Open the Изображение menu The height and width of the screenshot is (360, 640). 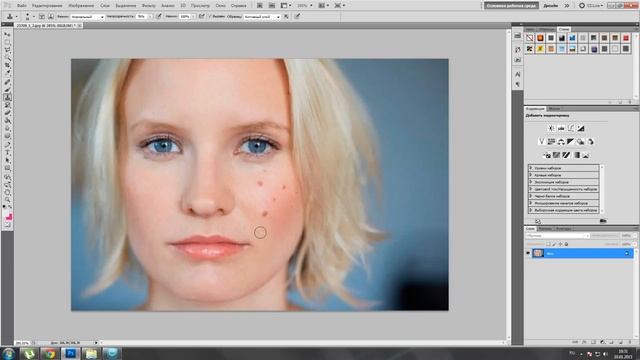click(81, 6)
